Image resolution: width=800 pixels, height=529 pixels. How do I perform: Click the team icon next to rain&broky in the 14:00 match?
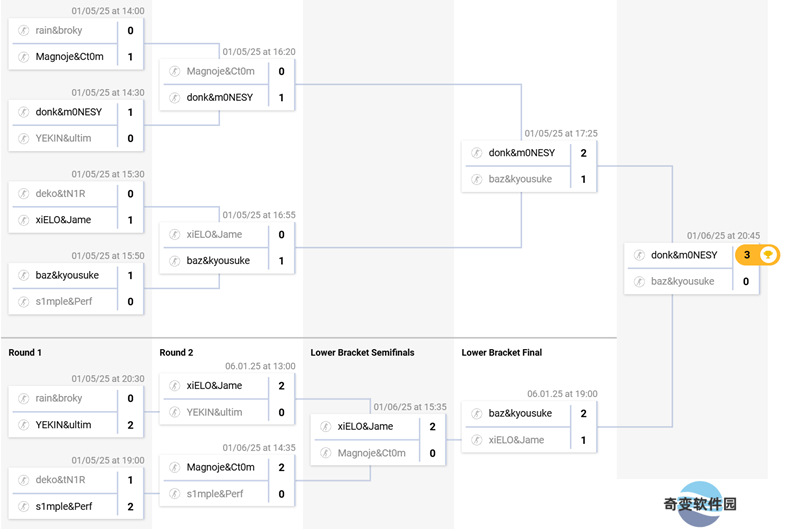[x=23, y=30]
